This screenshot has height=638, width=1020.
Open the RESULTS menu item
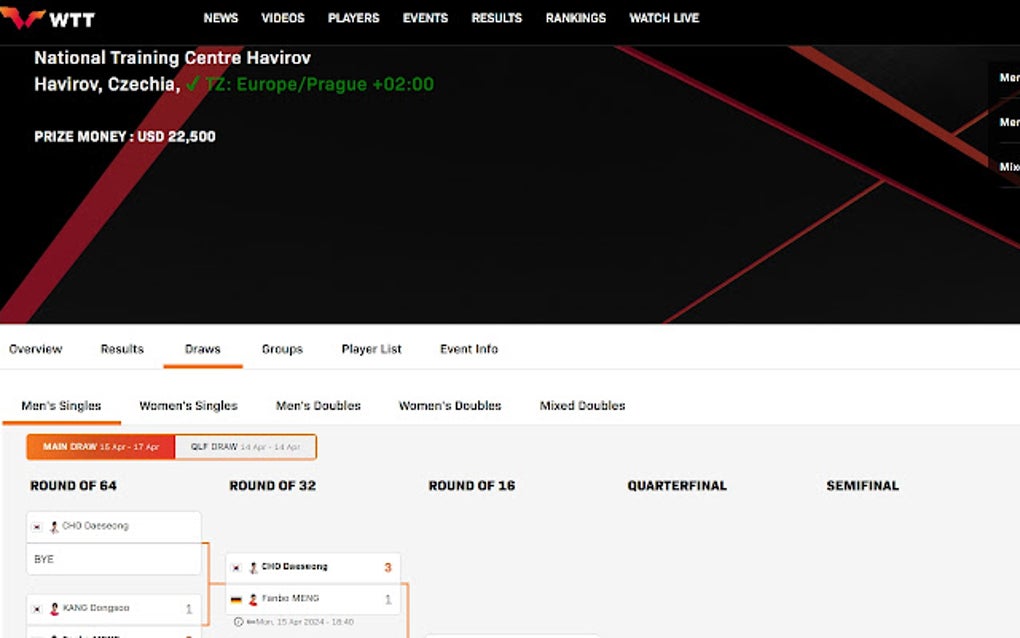pyautogui.click(x=496, y=18)
